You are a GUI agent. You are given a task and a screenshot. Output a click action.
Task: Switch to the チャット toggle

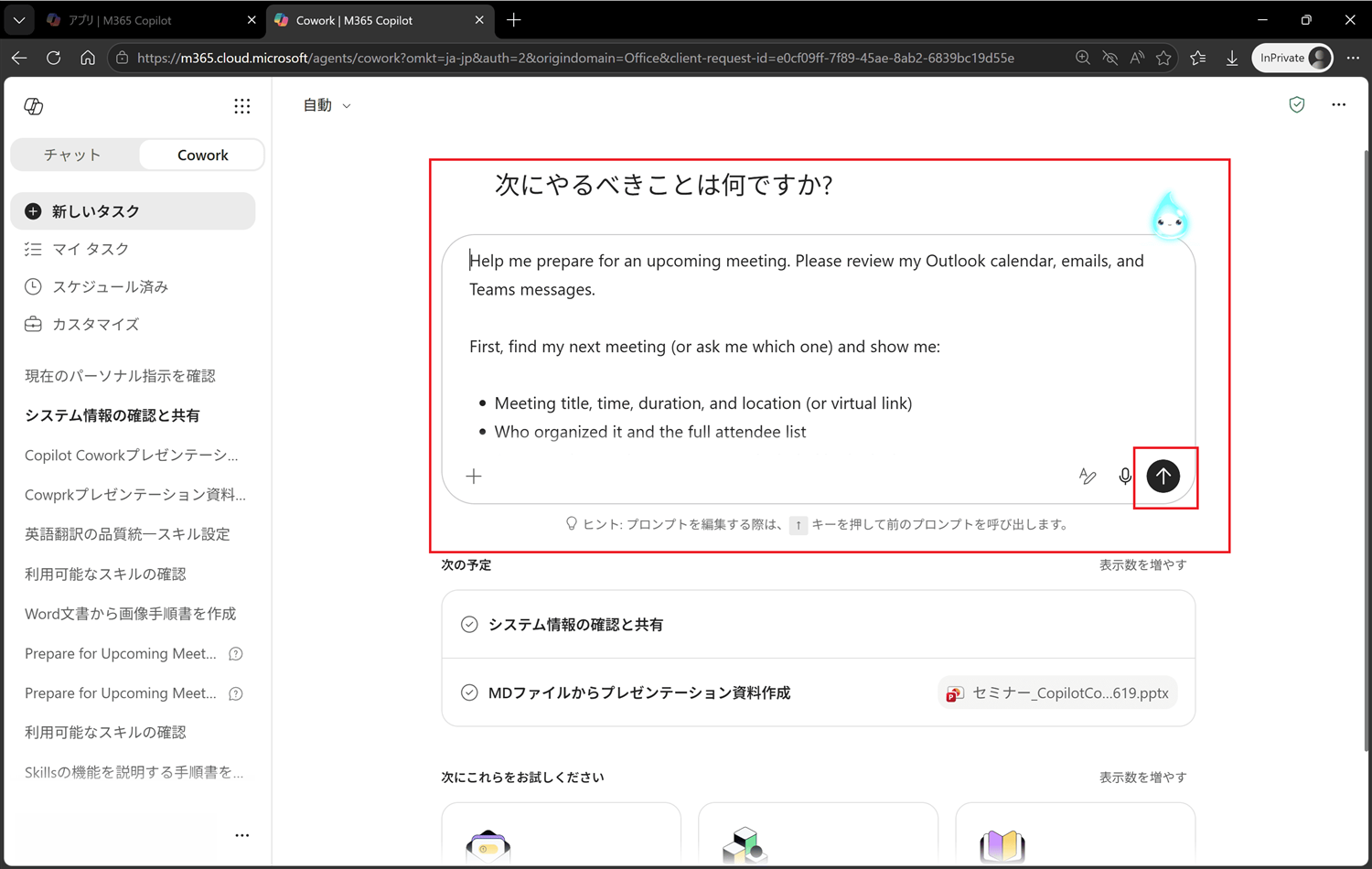point(73,156)
